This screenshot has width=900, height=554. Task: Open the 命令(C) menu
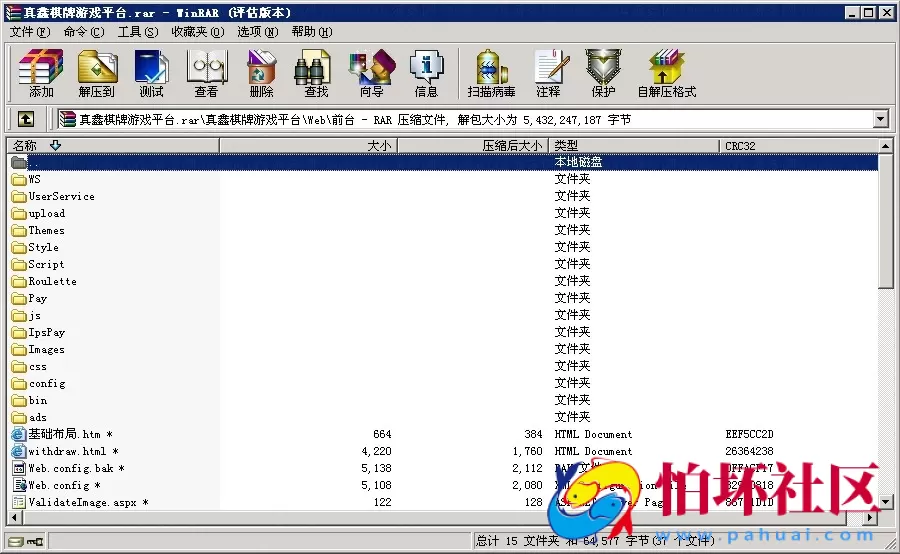coord(84,32)
